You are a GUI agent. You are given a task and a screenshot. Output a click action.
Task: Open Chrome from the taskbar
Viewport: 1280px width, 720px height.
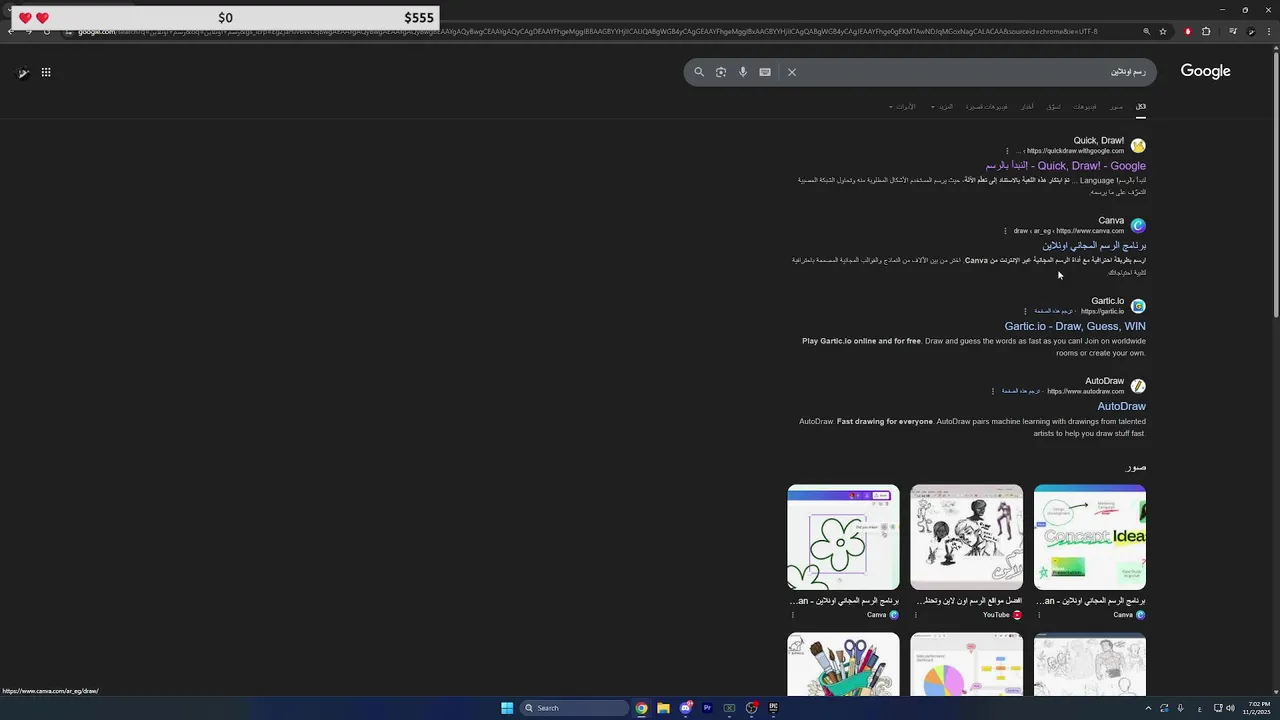coord(641,708)
